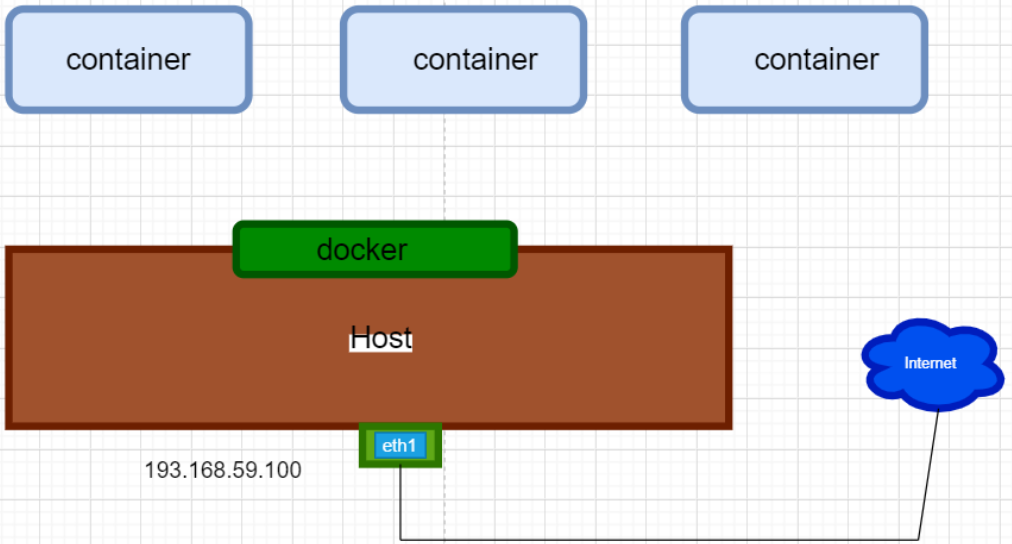The width and height of the screenshot is (1012, 544).
Task: Select the 193.168.59.100 IP label
Action: (x=223, y=470)
